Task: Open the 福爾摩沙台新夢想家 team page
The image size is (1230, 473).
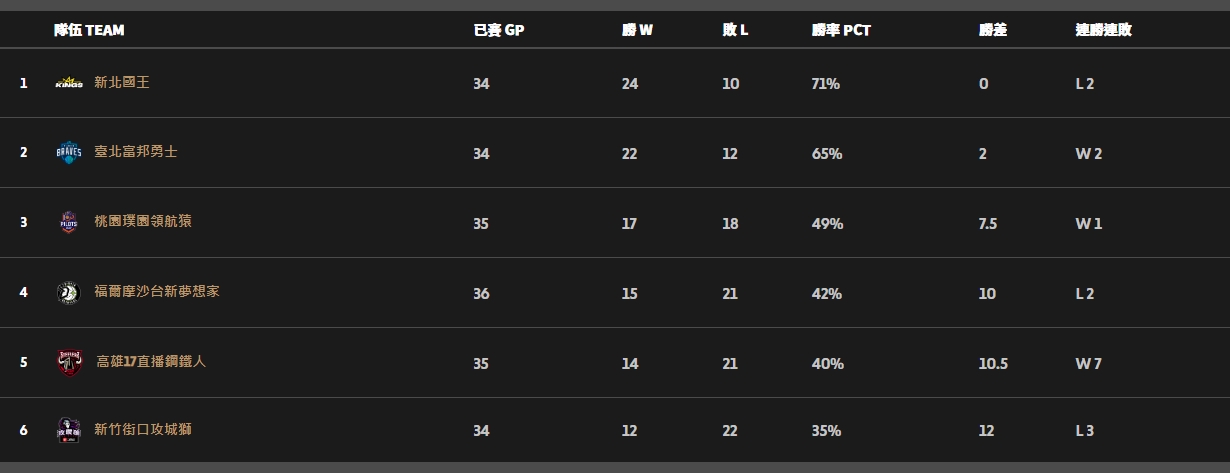Action: 157,292
